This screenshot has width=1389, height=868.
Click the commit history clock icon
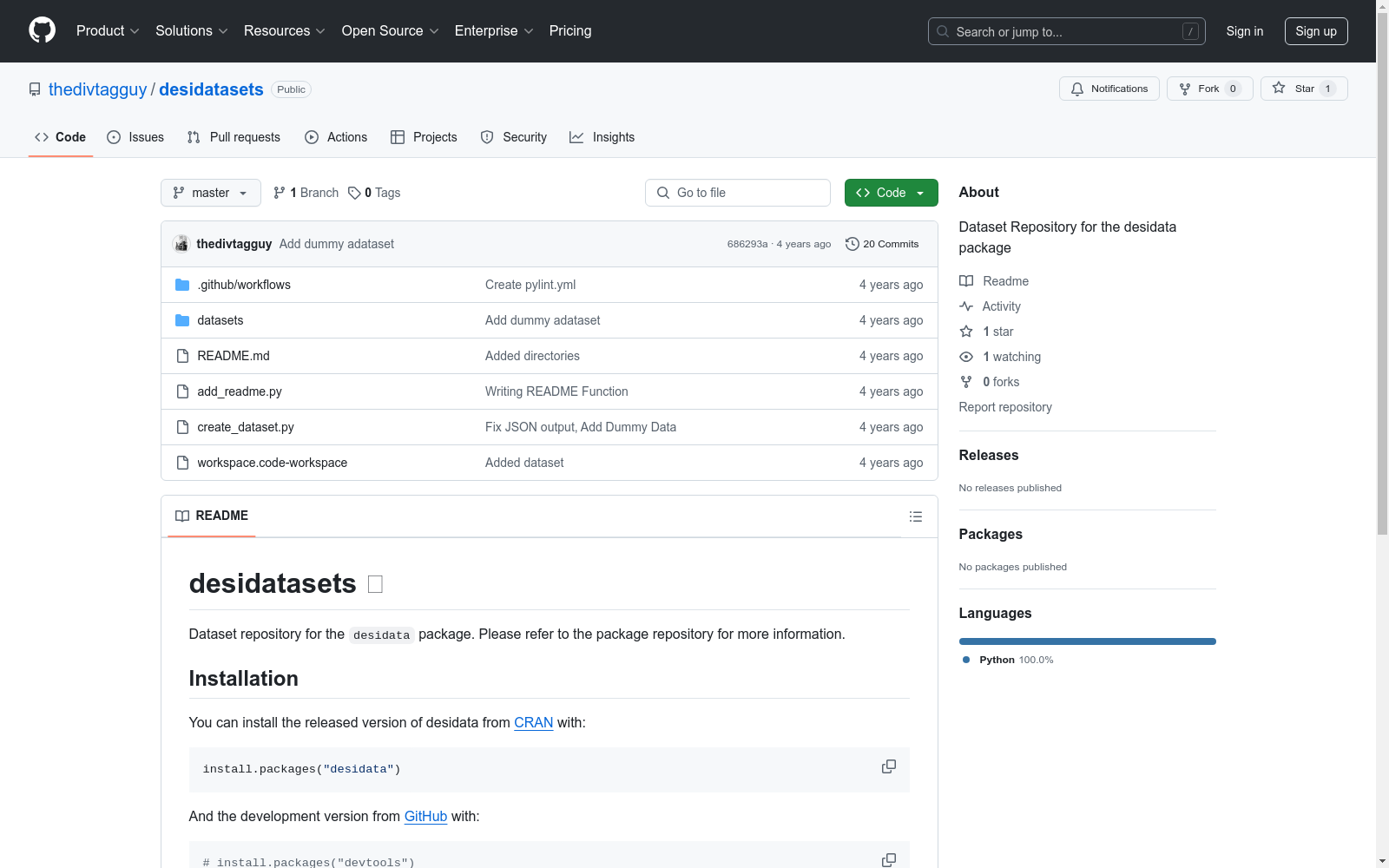click(x=852, y=244)
